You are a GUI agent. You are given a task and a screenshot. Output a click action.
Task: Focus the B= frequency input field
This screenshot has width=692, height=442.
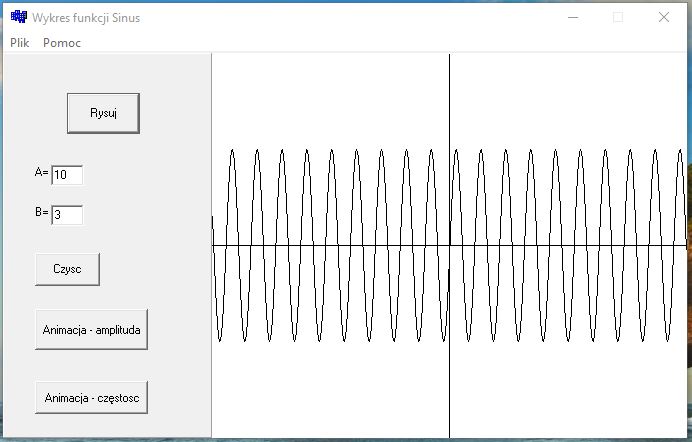[x=67, y=215]
